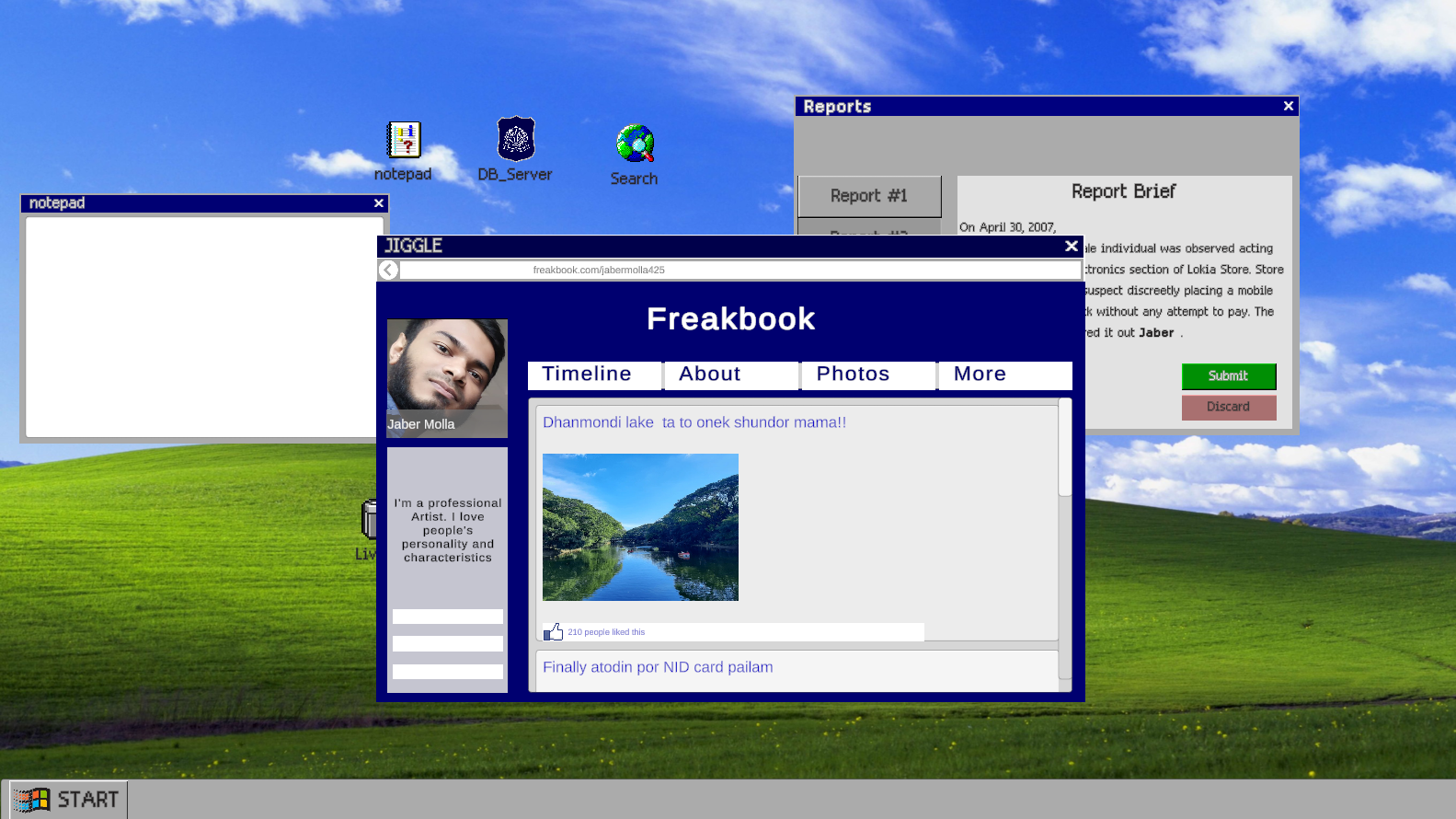Click inside the notepad text area
The image size is (1456, 819).
[204, 327]
